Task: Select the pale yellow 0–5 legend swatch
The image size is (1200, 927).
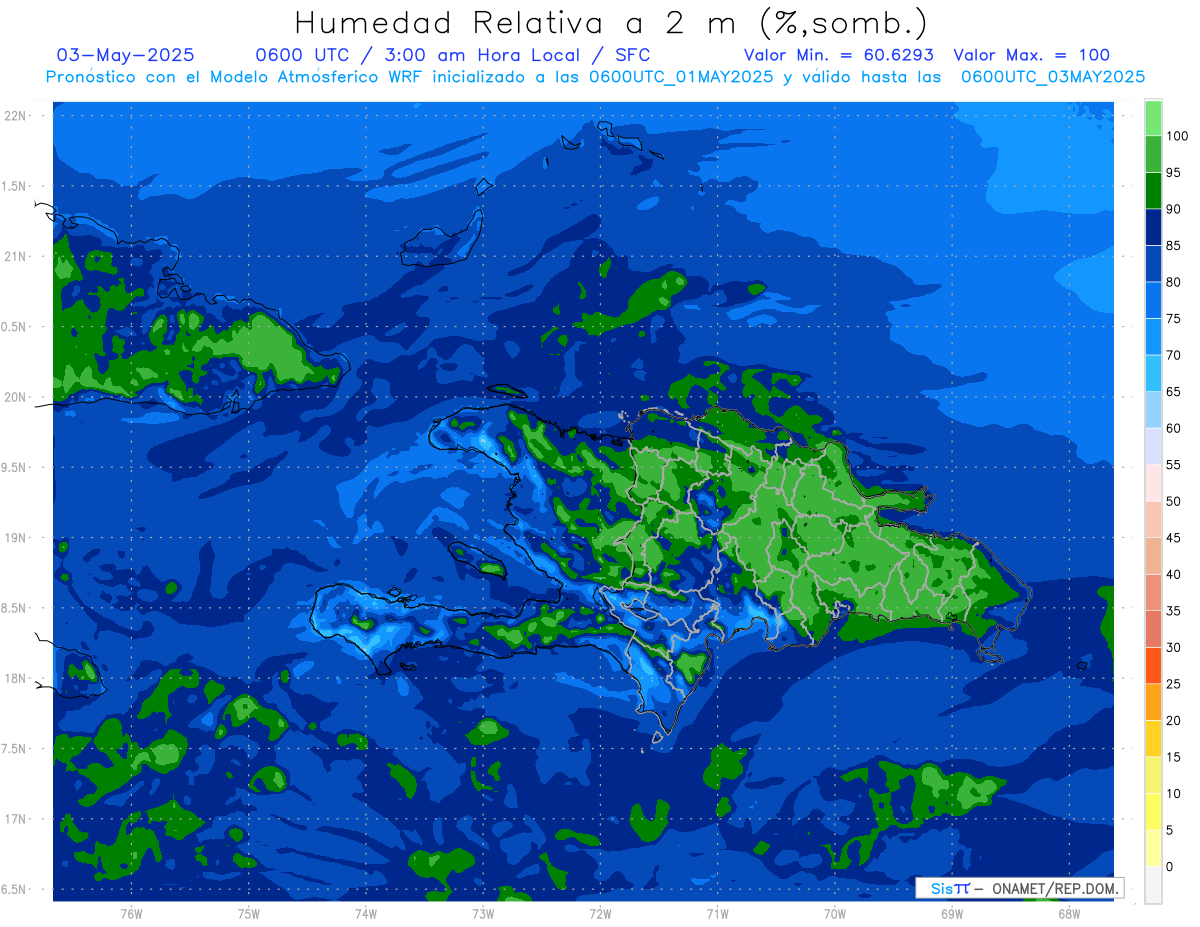Action: [x=1153, y=848]
